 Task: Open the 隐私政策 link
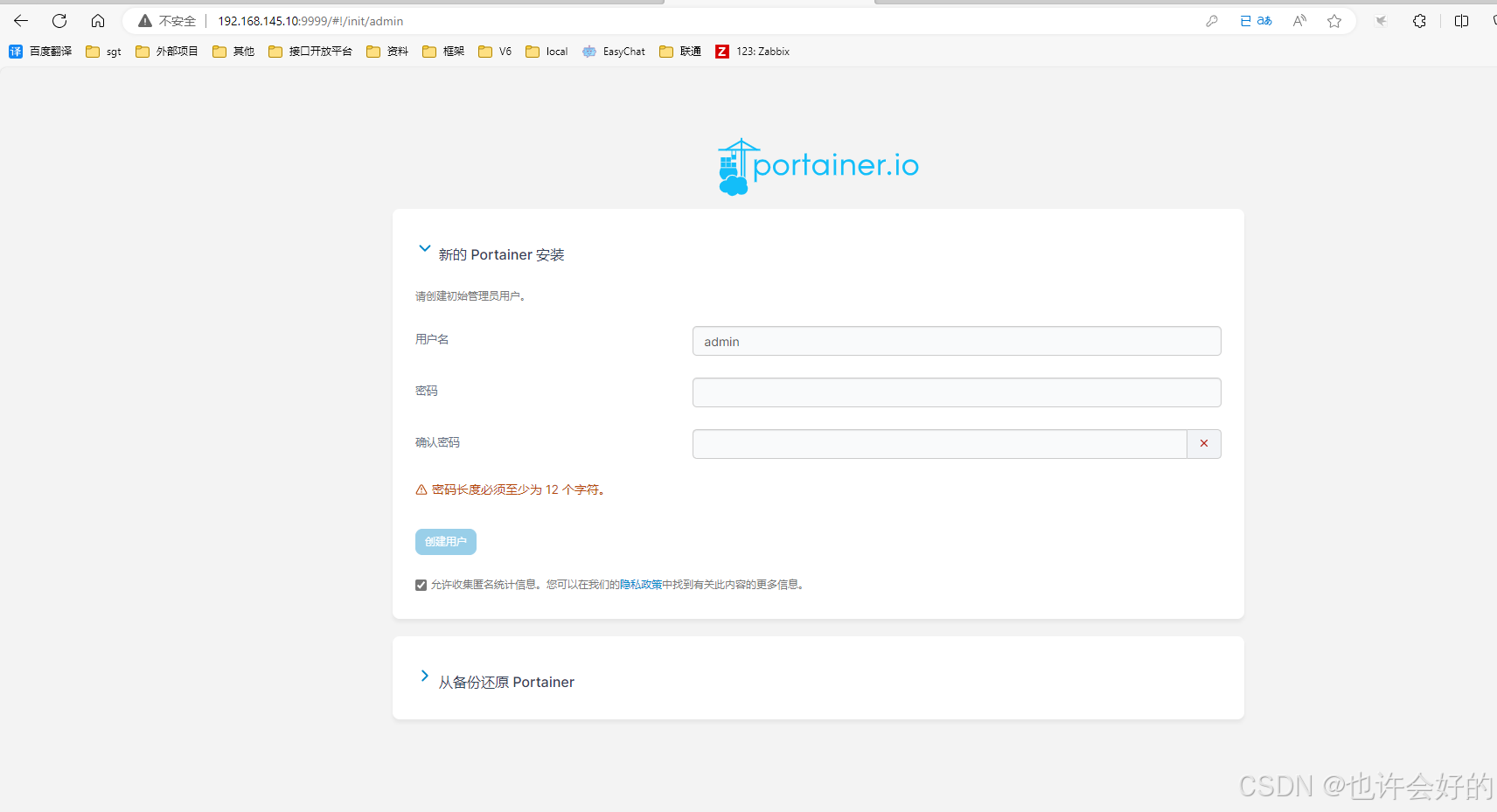tap(641, 585)
